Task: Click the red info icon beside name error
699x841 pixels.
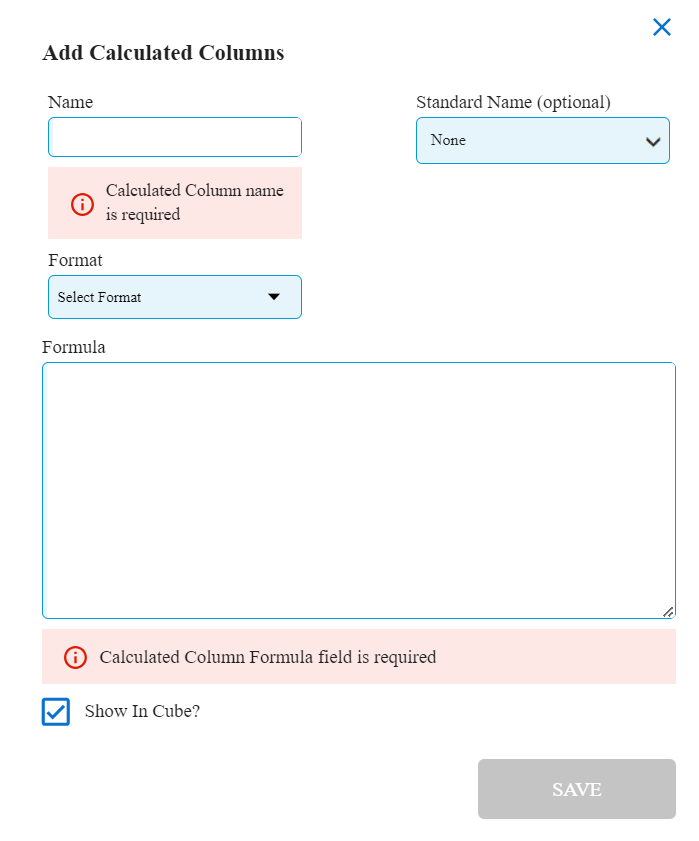Action: pyautogui.click(x=82, y=204)
